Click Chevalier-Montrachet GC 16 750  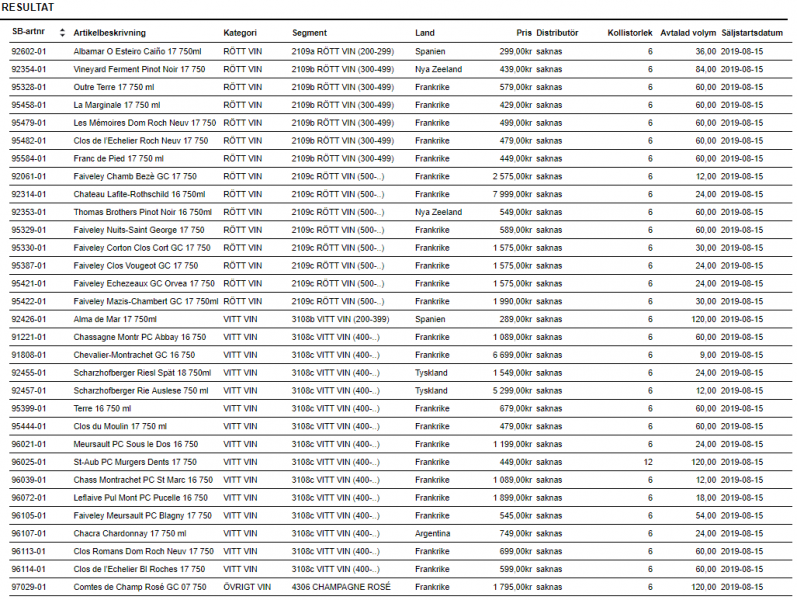(x=134, y=355)
